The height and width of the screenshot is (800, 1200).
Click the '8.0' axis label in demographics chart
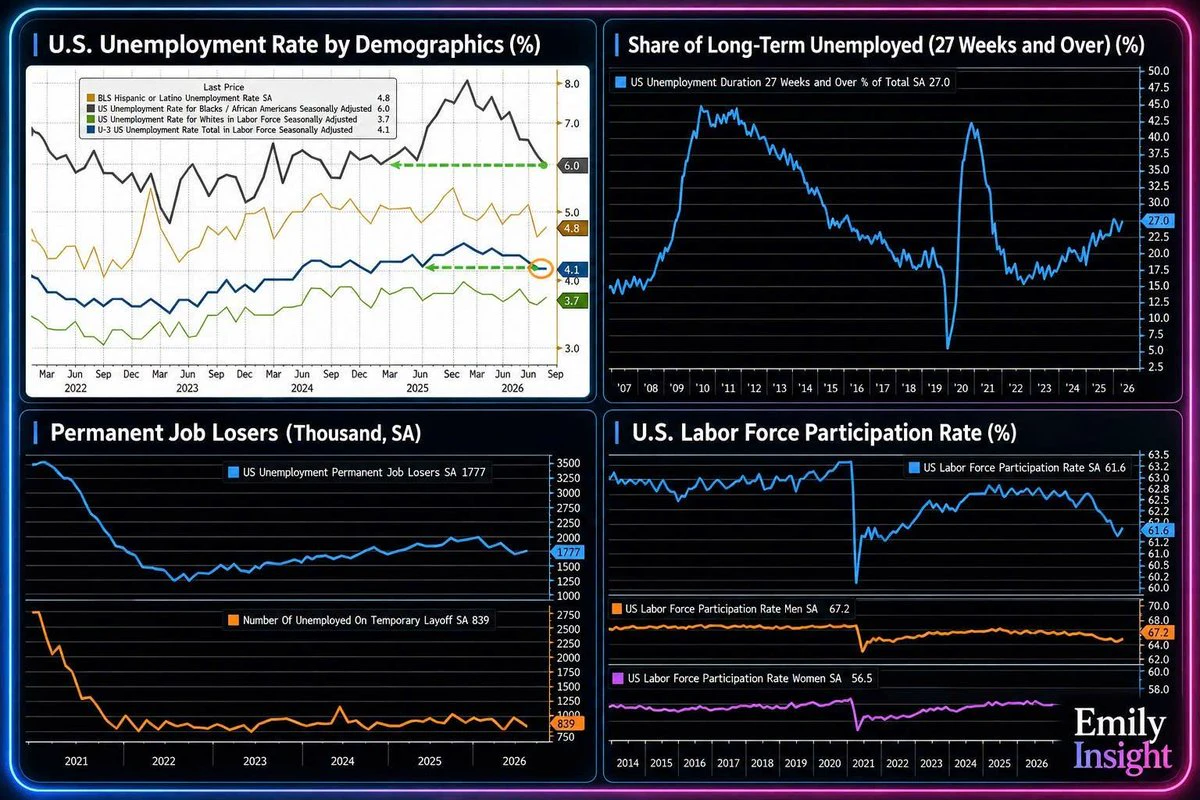click(572, 84)
